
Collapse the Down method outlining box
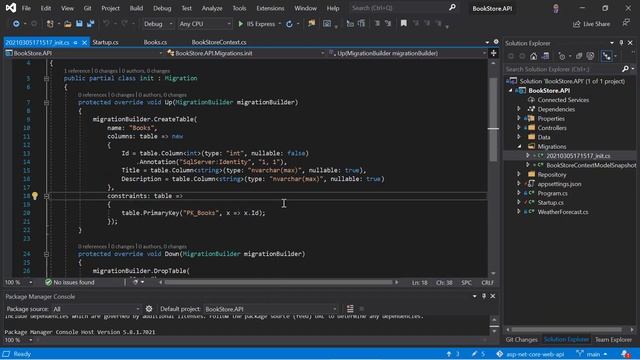[x=46, y=254]
